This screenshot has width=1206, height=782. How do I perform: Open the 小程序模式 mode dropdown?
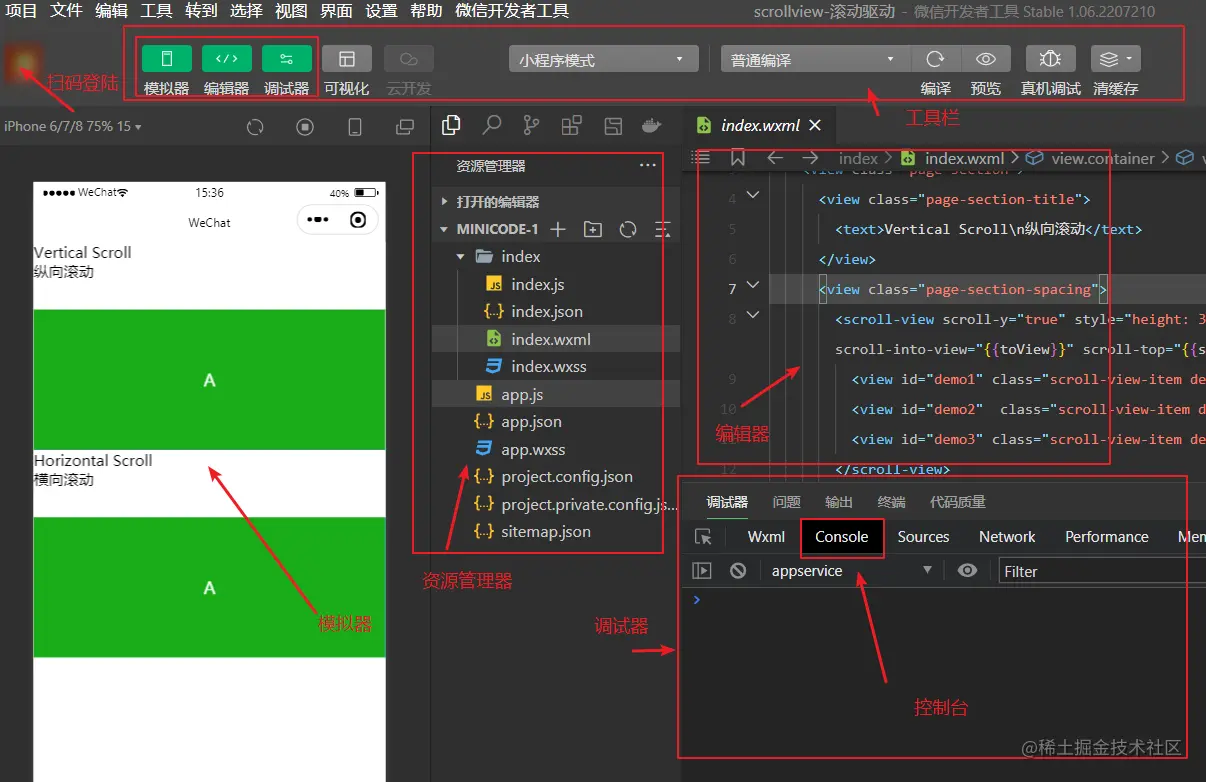point(603,60)
